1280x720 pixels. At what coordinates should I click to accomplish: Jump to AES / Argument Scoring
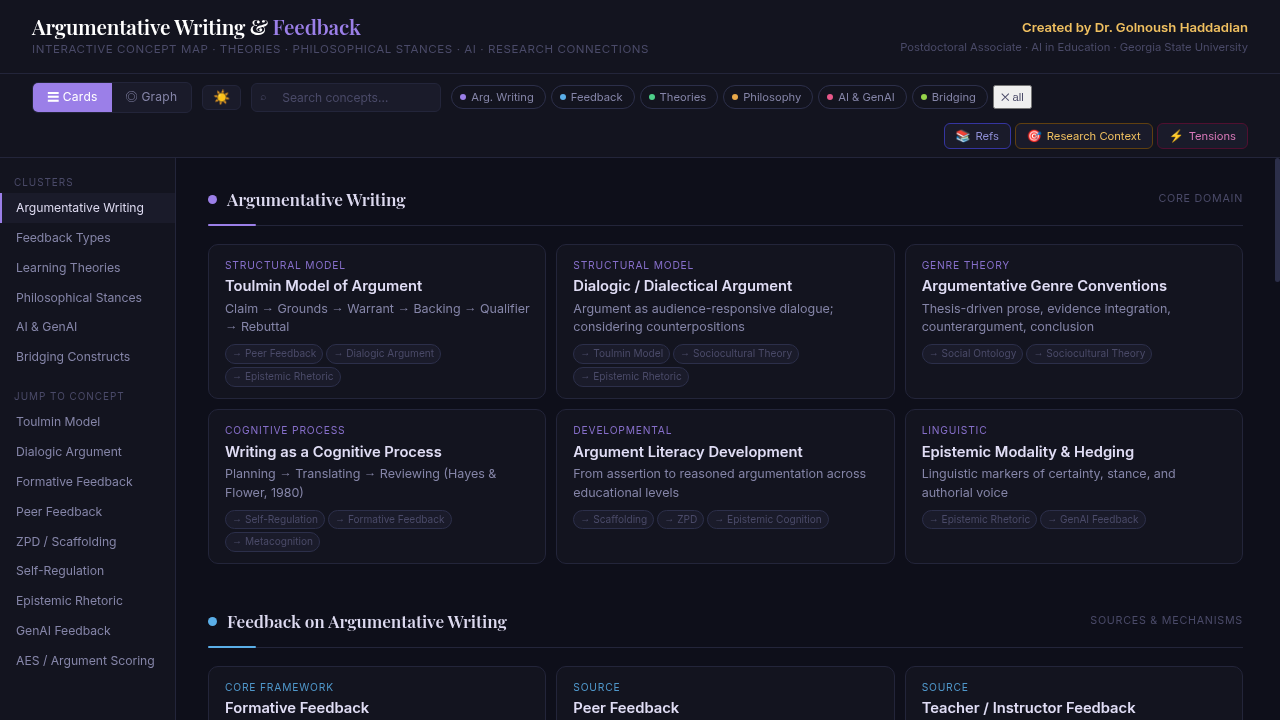88,661
